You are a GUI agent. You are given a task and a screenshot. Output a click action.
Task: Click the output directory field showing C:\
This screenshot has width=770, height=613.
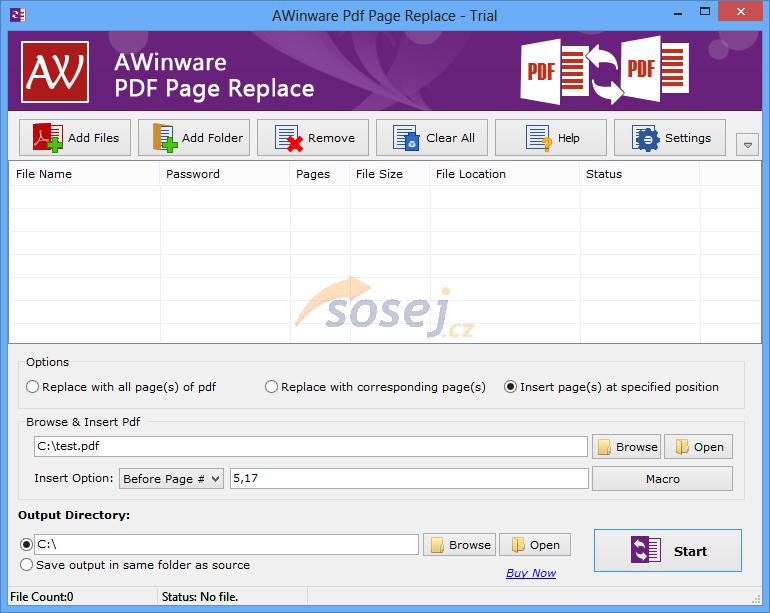click(x=226, y=544)
